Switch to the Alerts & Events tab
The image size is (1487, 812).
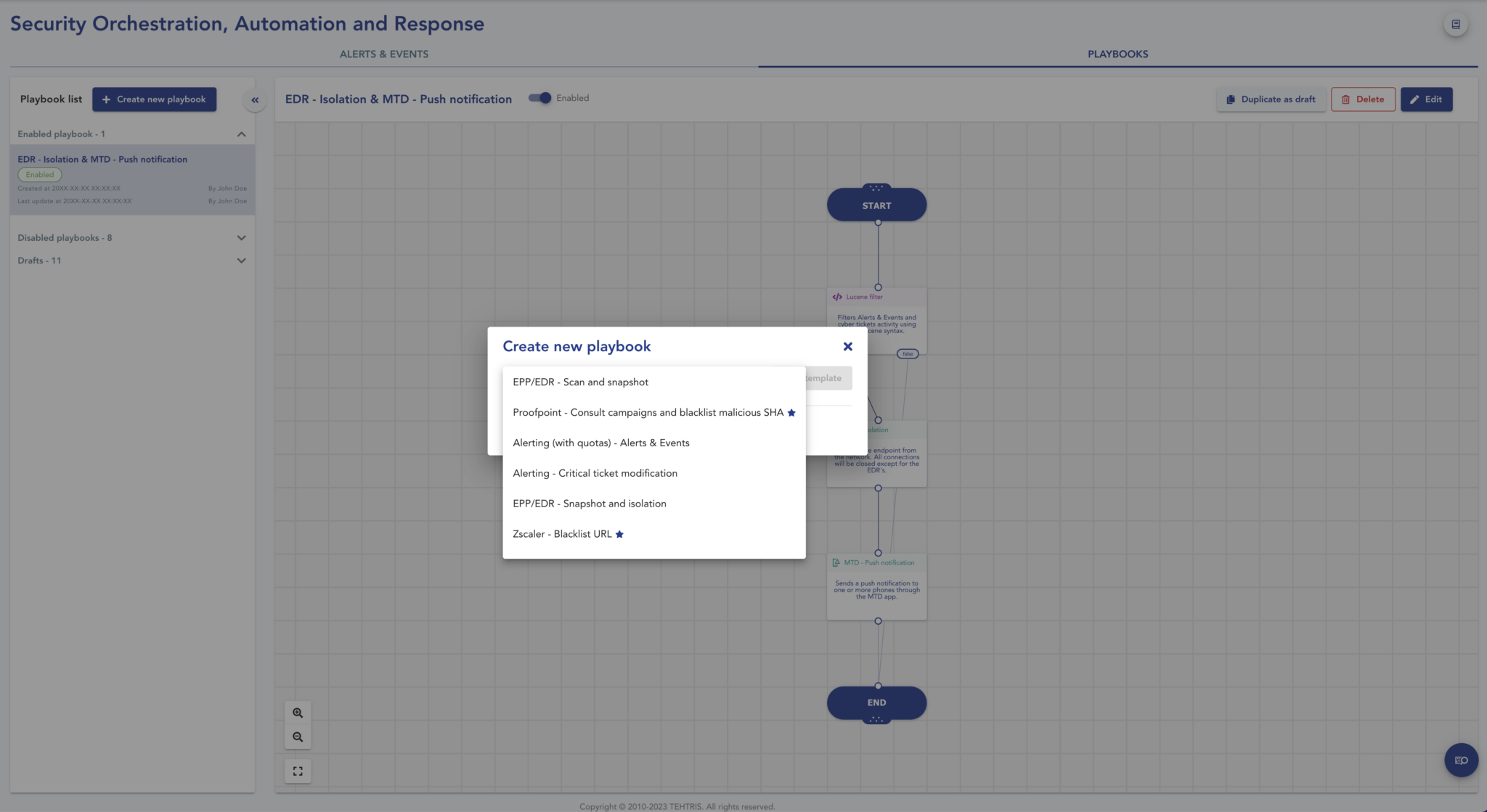(x=383, y=54)
